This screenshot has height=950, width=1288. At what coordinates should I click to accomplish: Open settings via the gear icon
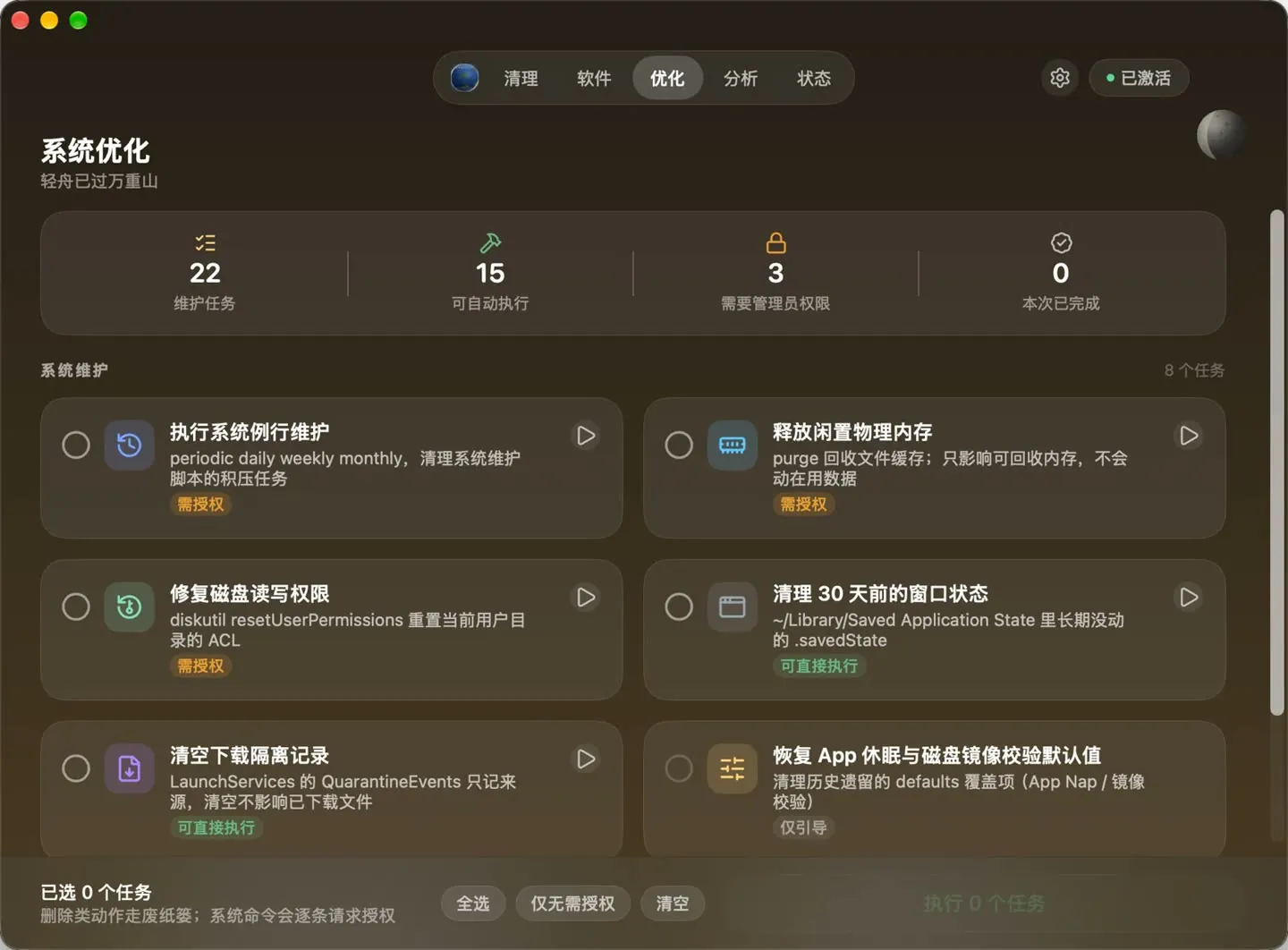point(1060,78)
